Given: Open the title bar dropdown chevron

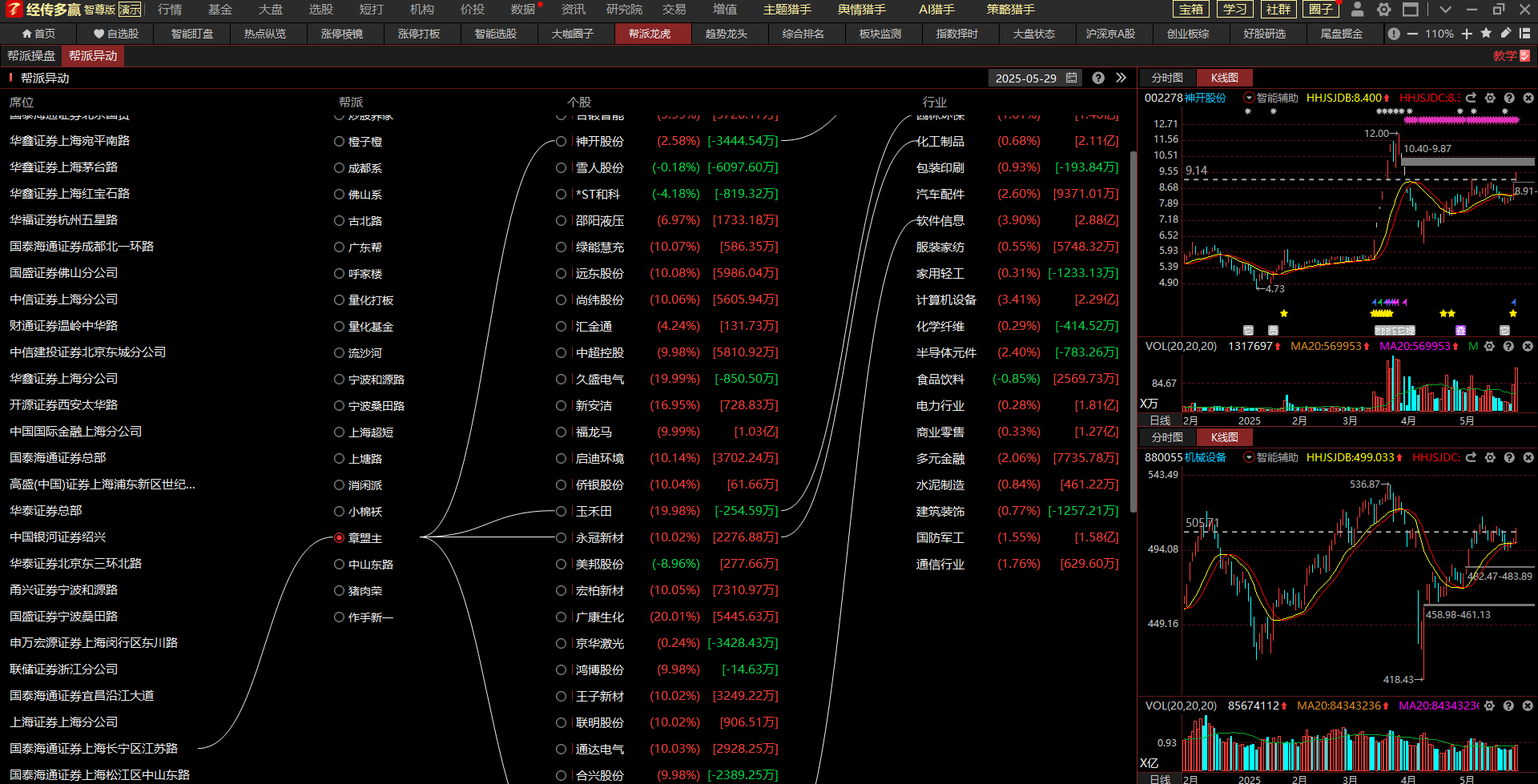Looking at the screenshot, I should (1445, 10).
